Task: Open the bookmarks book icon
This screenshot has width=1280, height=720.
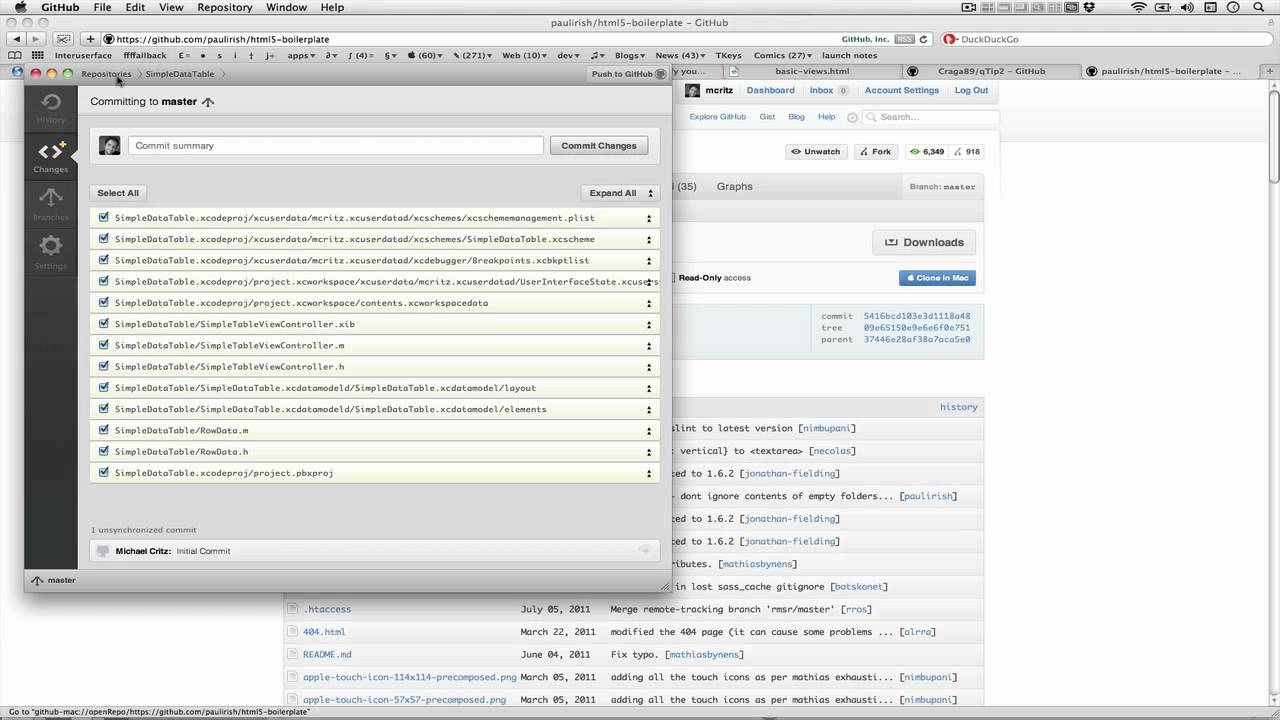Action: tap(17, 55)
